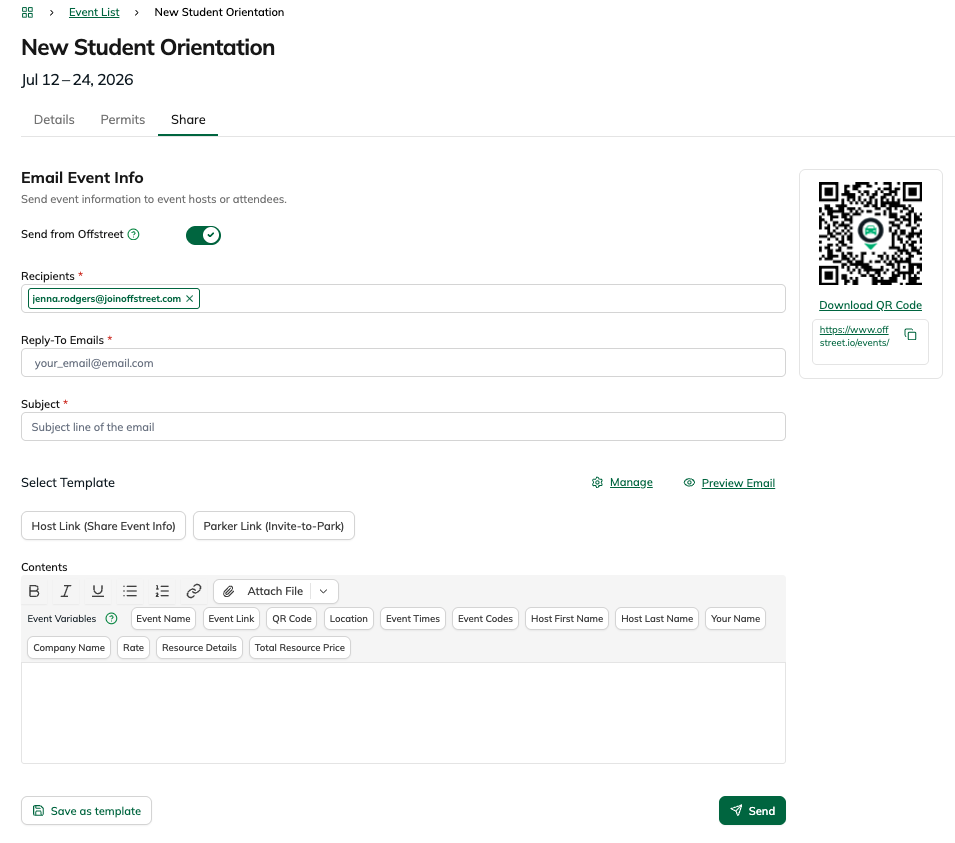Copy the event URL
The height and width of the screenshot is (843, 955).
911,334
